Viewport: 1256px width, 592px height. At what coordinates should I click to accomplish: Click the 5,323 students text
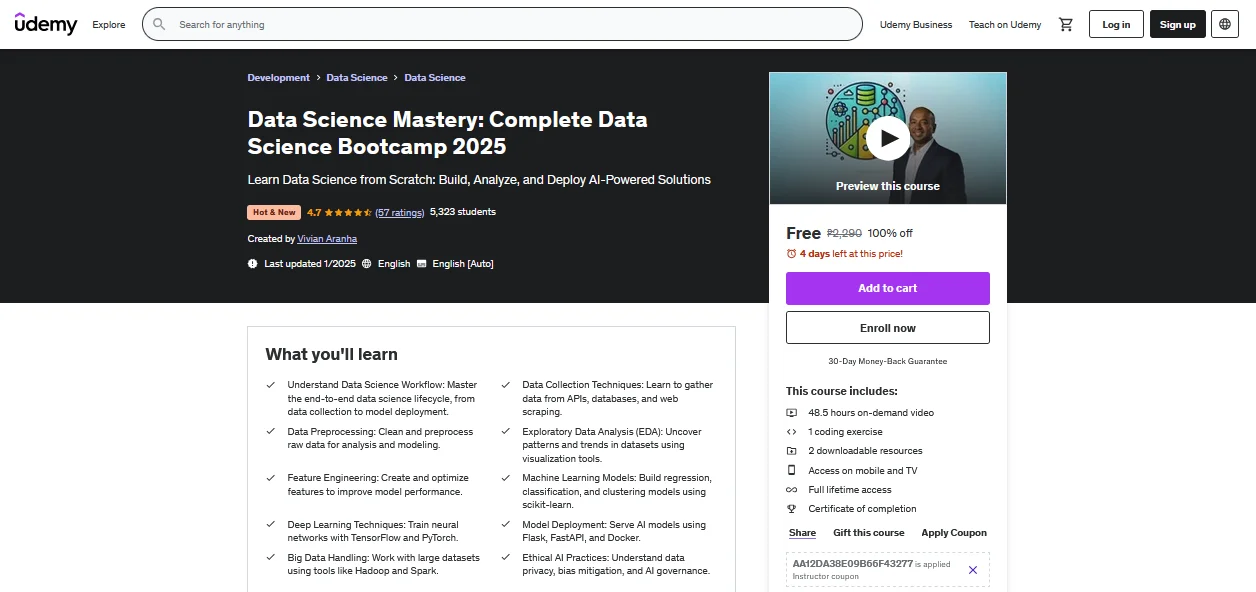463,212
